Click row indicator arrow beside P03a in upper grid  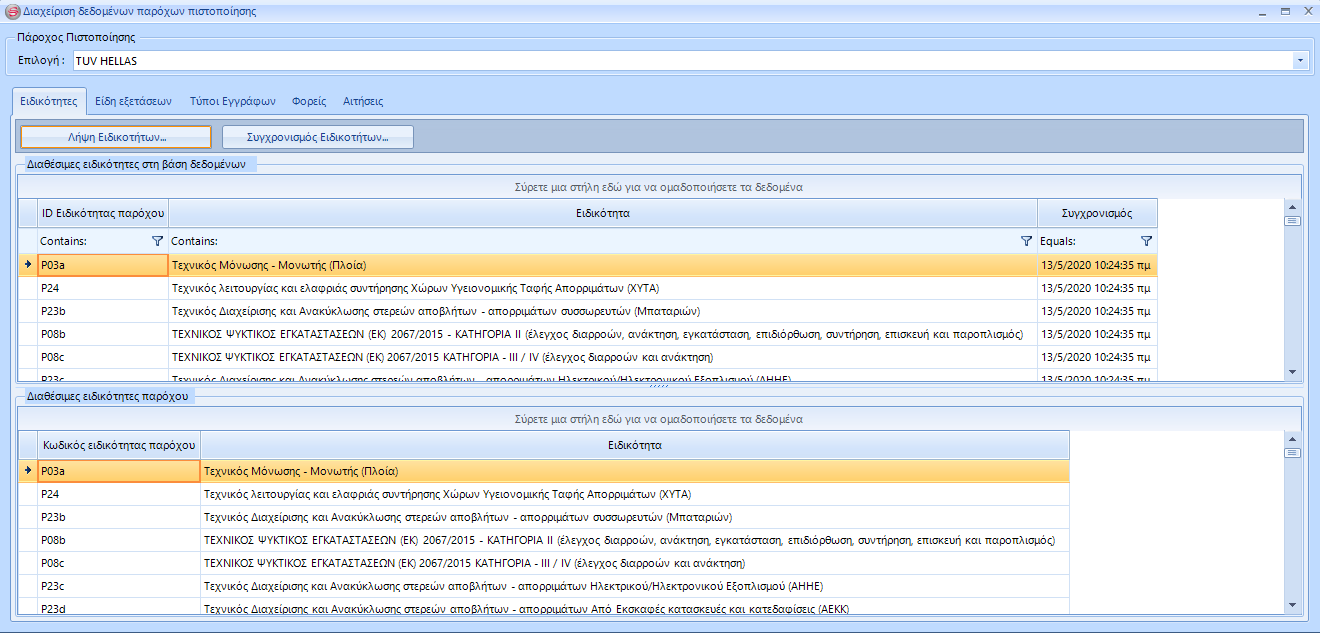click(x=28, y=265)
